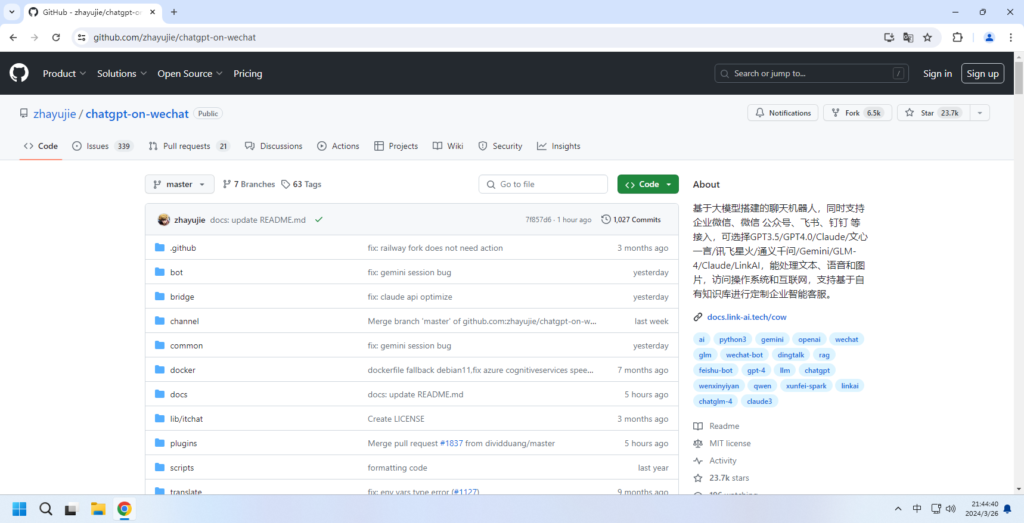Click the Notifications button
This screenshot has height=523, width=1024.
782,113
